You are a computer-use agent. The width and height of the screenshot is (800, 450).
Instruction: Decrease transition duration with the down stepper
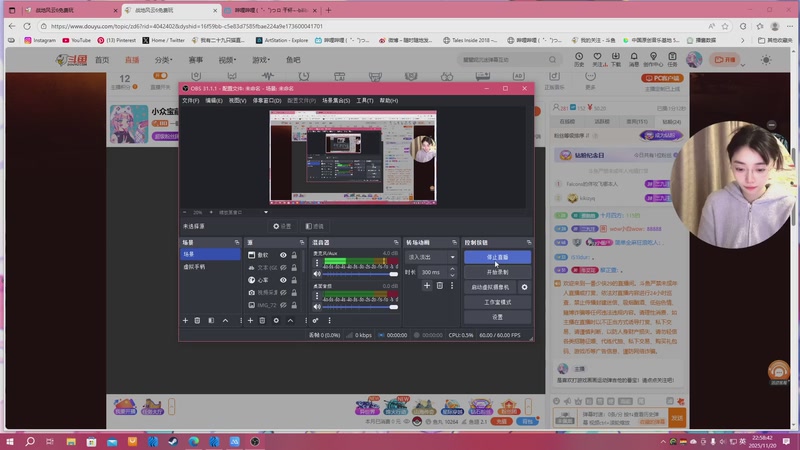[452, 275]
